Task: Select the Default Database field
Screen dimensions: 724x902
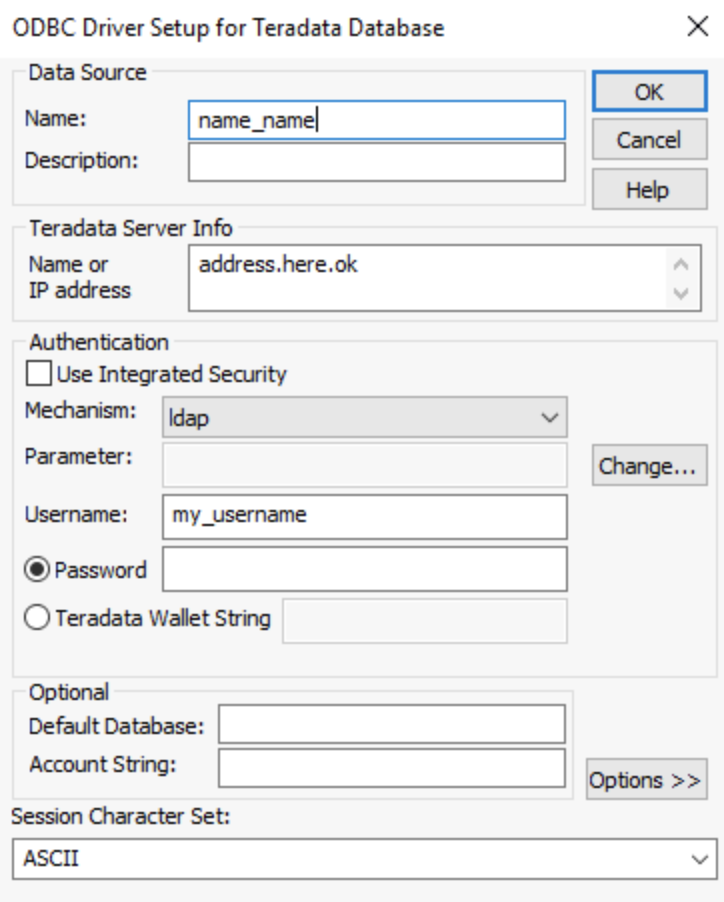Action: (391, 725)
